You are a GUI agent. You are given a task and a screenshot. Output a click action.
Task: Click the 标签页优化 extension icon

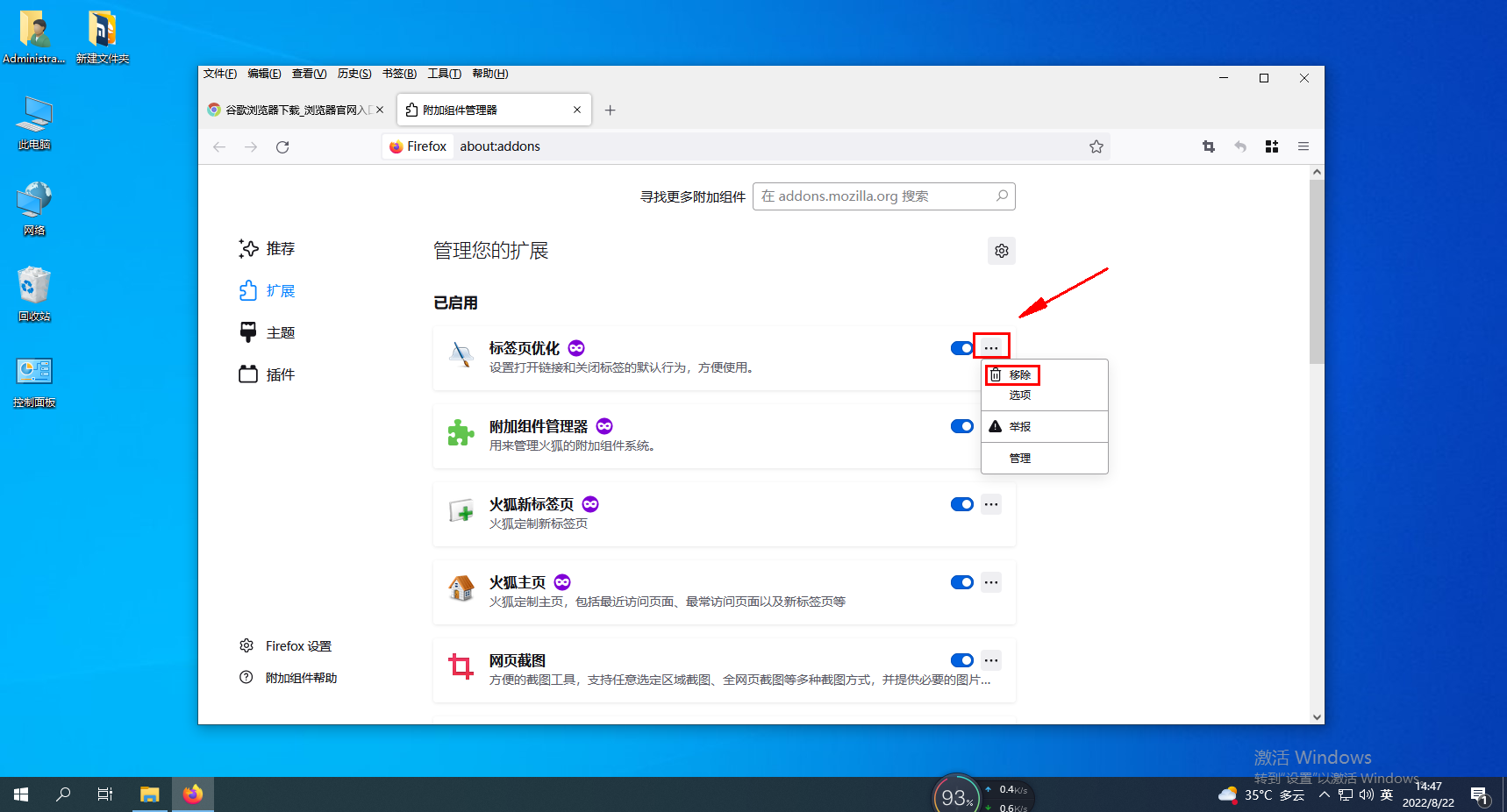click(x=461, y=354)
